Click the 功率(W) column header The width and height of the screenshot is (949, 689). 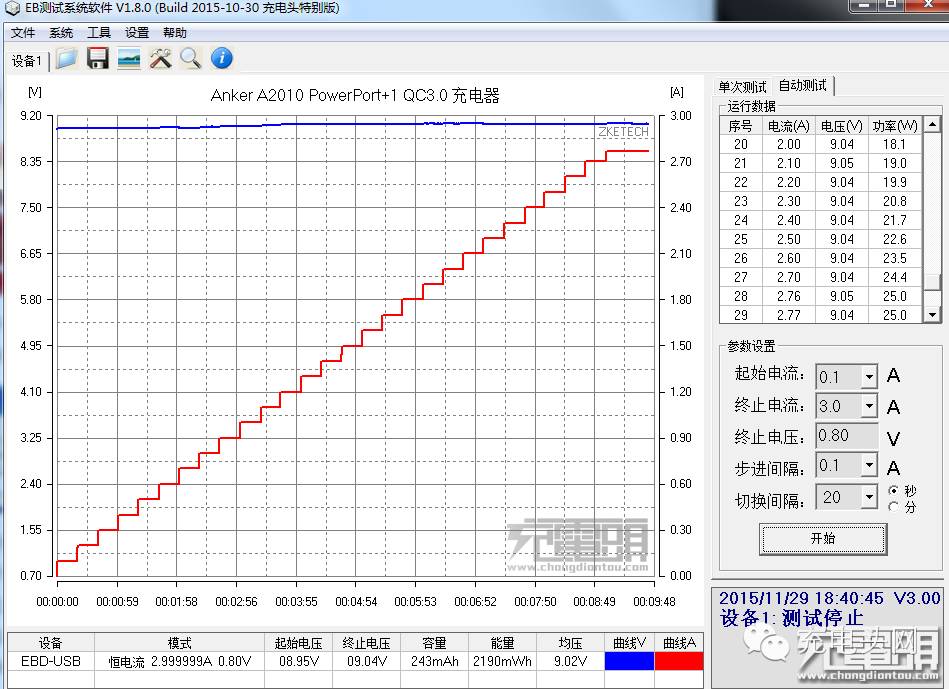(x=895, y=125)
